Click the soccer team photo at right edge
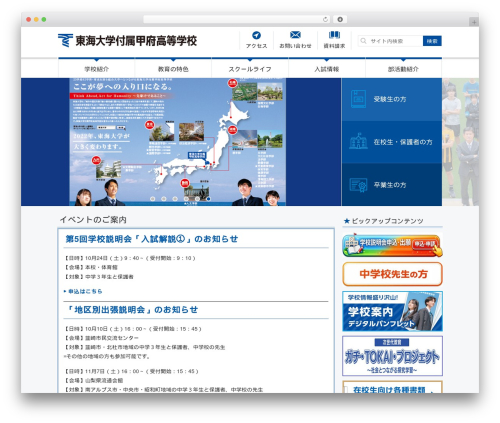500x423 pixels. click(x=461, y=142)
